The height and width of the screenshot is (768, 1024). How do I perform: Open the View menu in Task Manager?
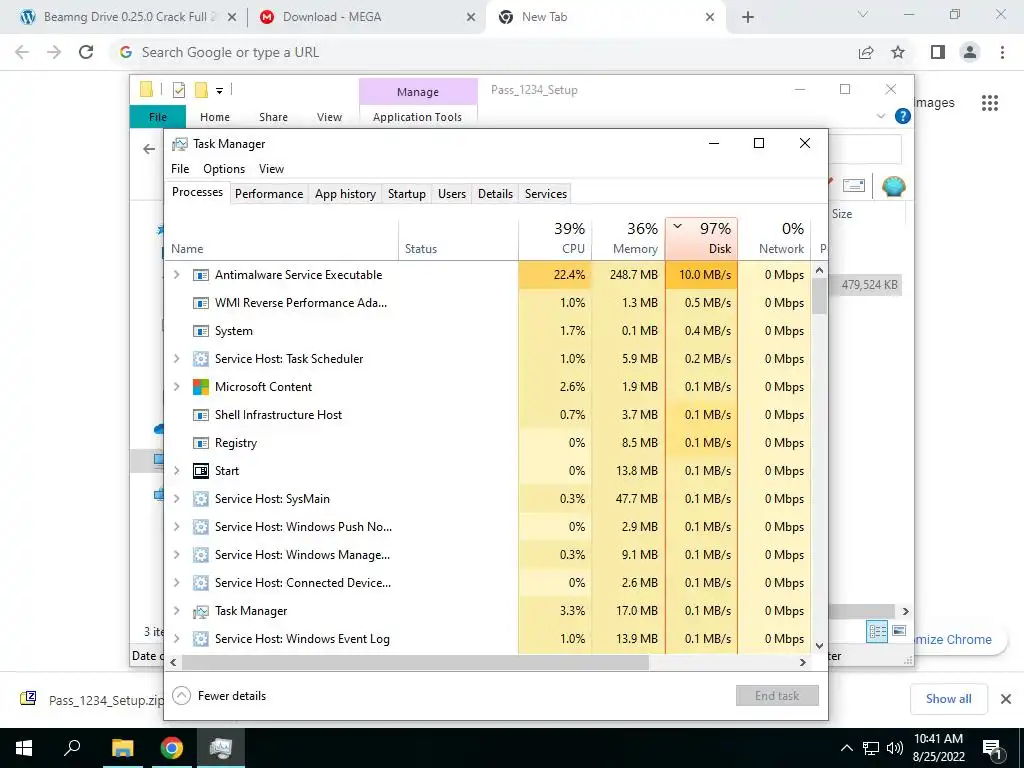pyautogui.click(x=271, y=168)
